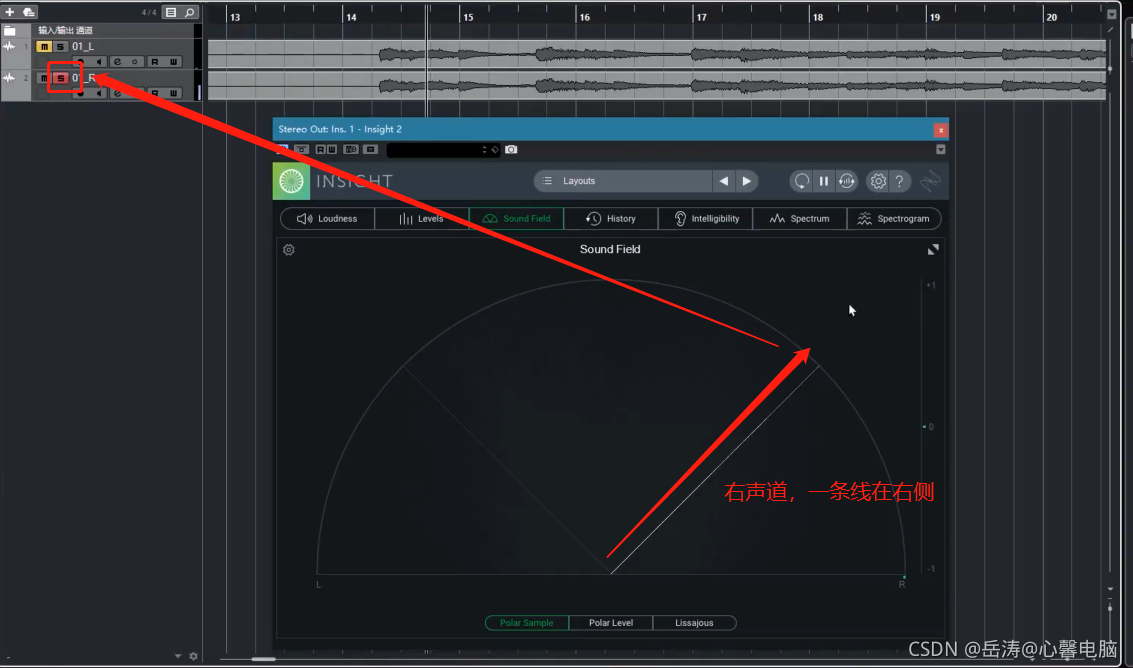
Task: Open Sound Field panel options gear
Action: point(288,249)
